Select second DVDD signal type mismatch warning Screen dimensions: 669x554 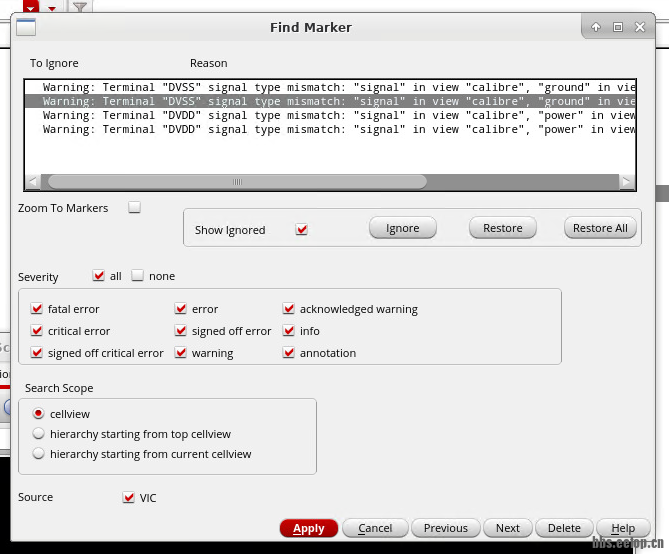click(x=330, y=129)
